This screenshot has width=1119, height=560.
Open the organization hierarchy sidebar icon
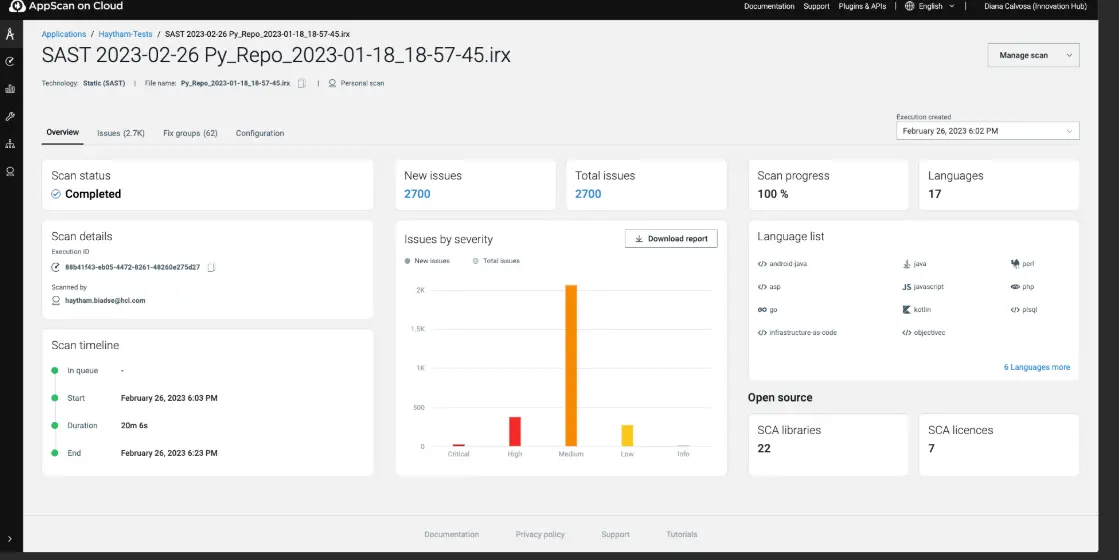click(x=10, y=144)
